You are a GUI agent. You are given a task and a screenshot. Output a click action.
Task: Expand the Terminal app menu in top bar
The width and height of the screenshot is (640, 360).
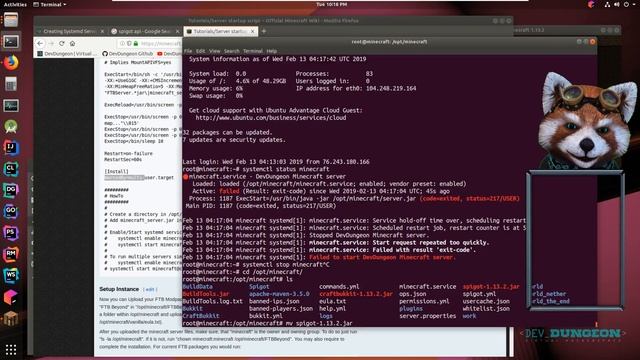(49, 4)
